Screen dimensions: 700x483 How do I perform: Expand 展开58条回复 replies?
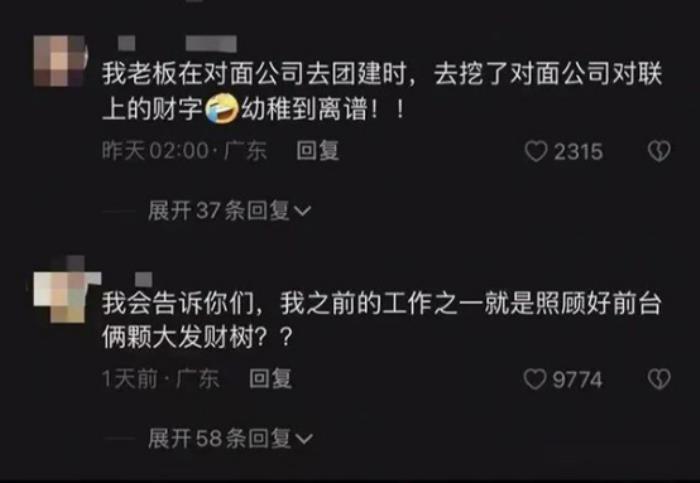[230, 438]
